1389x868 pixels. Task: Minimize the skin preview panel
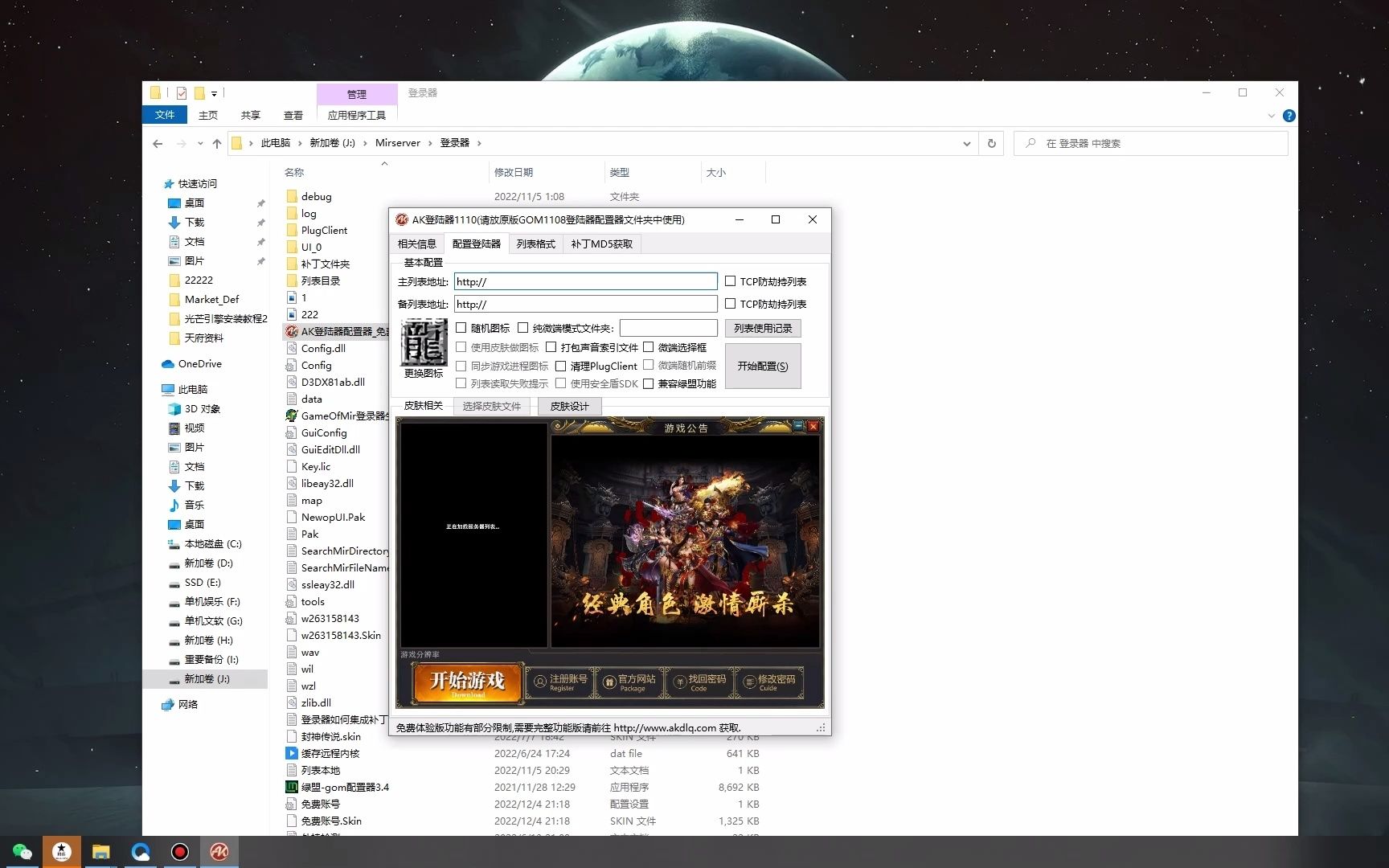[799, 427]
